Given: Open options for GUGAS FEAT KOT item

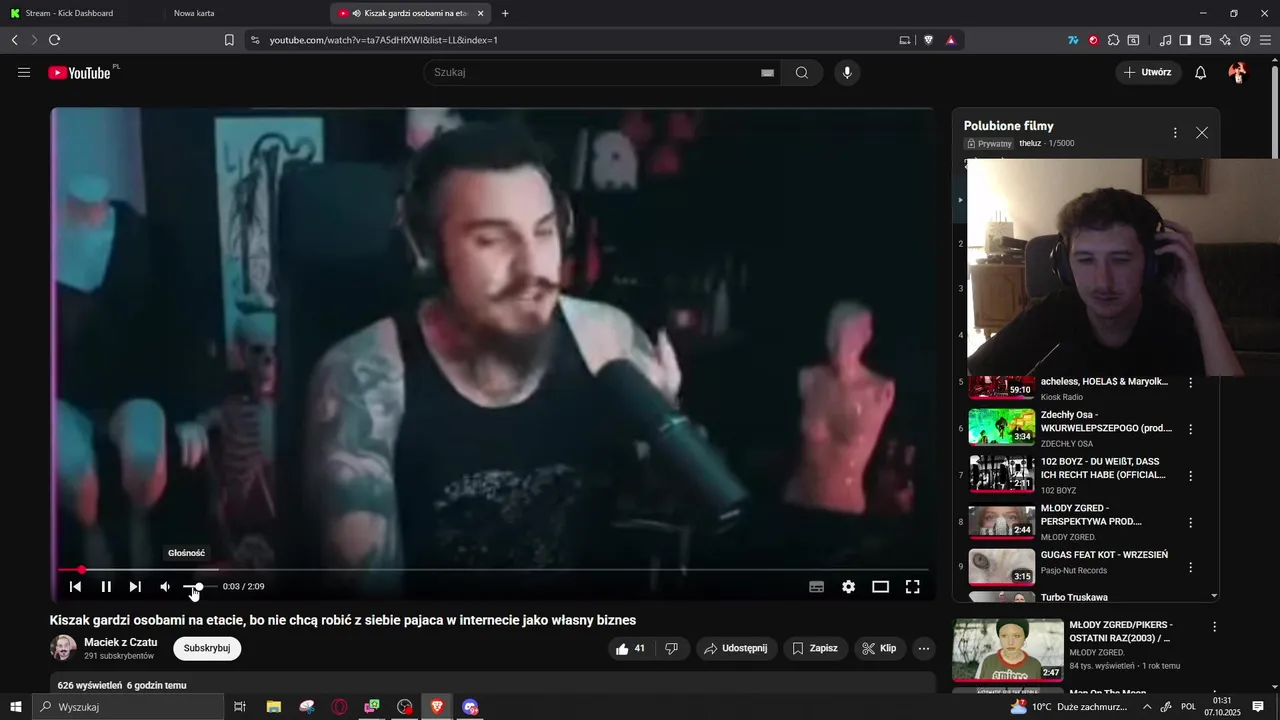Looking at the screenshot, I should pyautogui.click(x=1190, y=568).
